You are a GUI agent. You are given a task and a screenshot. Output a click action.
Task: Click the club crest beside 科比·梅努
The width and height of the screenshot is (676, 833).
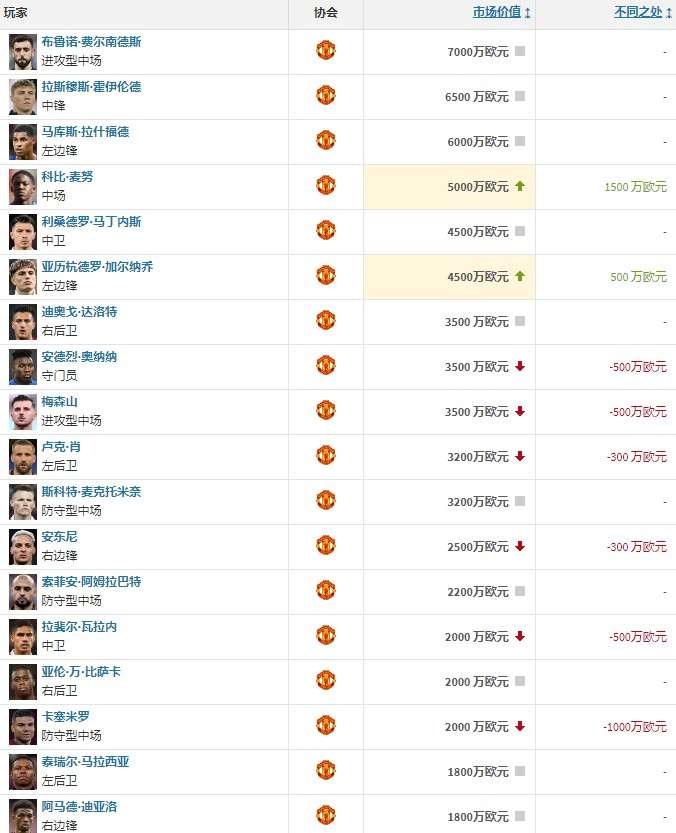pyautogui.click(x=326, y=185)
